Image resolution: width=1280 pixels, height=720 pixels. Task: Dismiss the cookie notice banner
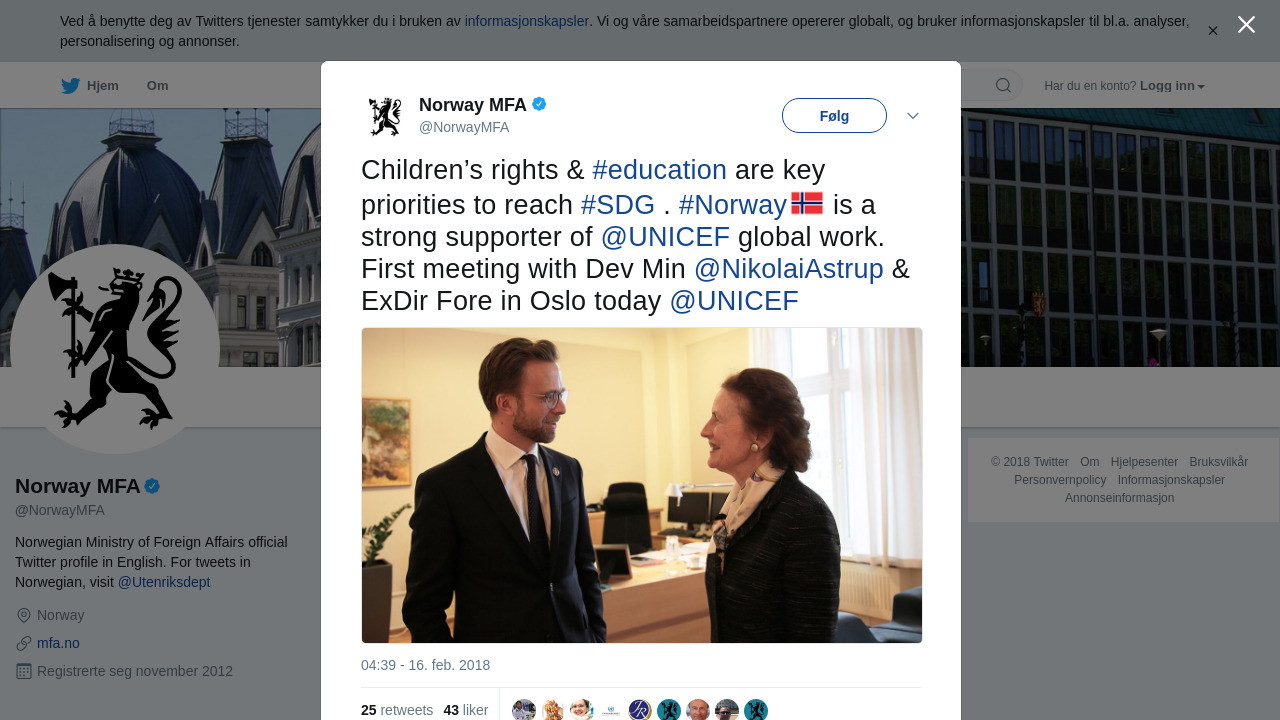(1213, 31)
